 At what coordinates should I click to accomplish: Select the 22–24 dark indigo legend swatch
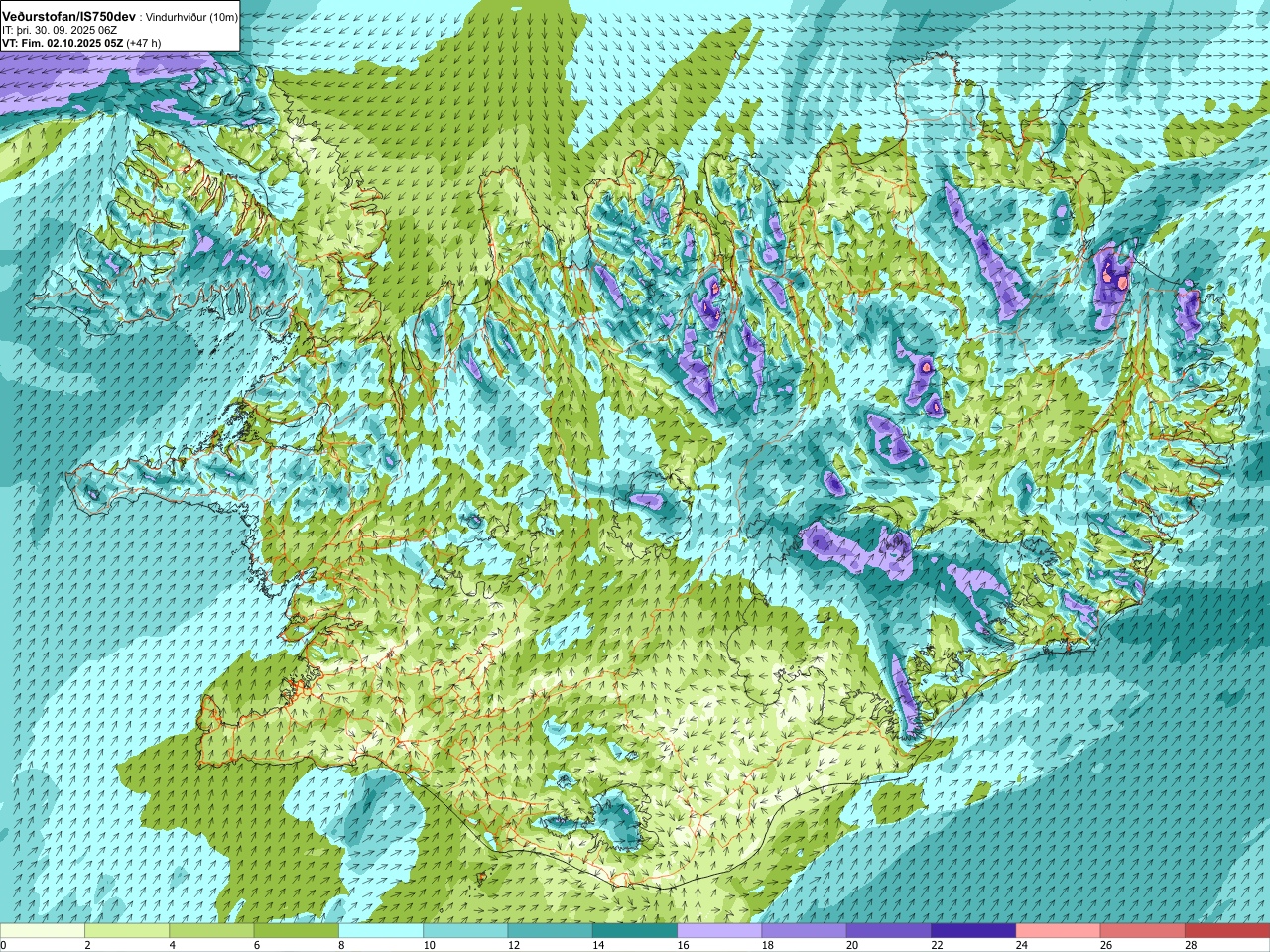973,931
